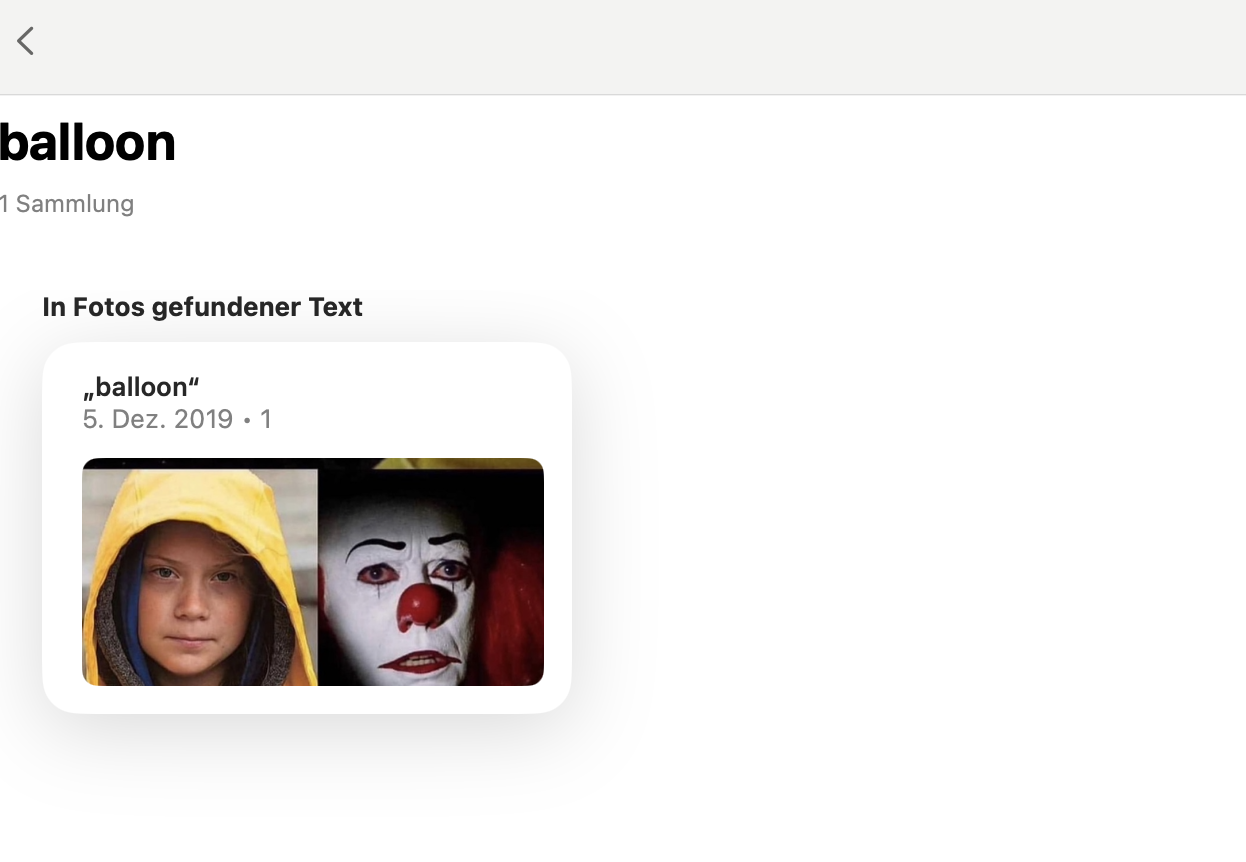Click the large "balloon" page title
1246x862 pixels.
point(87,142)
